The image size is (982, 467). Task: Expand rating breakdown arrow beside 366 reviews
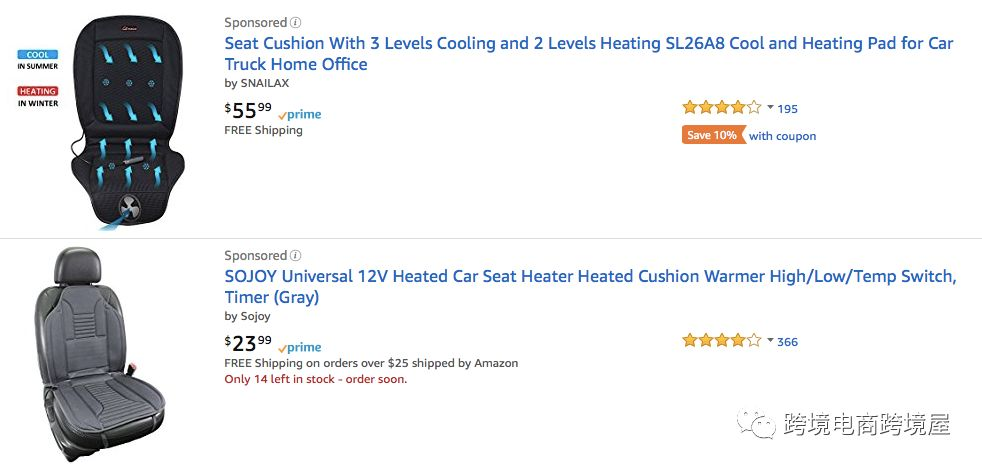click(770, 341)
